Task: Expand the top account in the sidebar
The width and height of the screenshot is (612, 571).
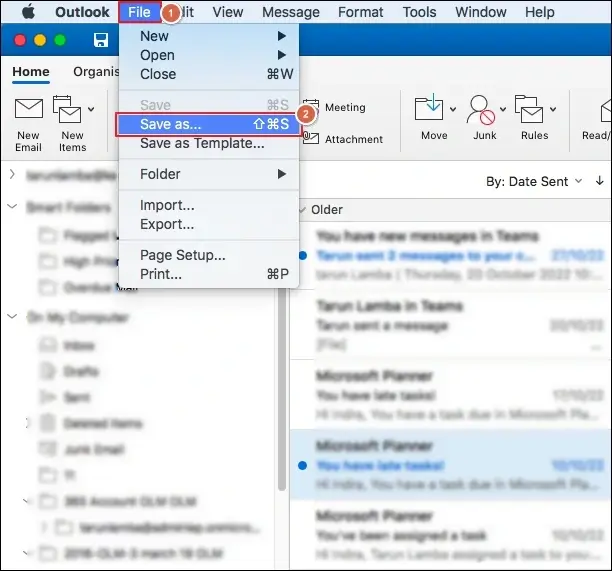Action: 12,174
